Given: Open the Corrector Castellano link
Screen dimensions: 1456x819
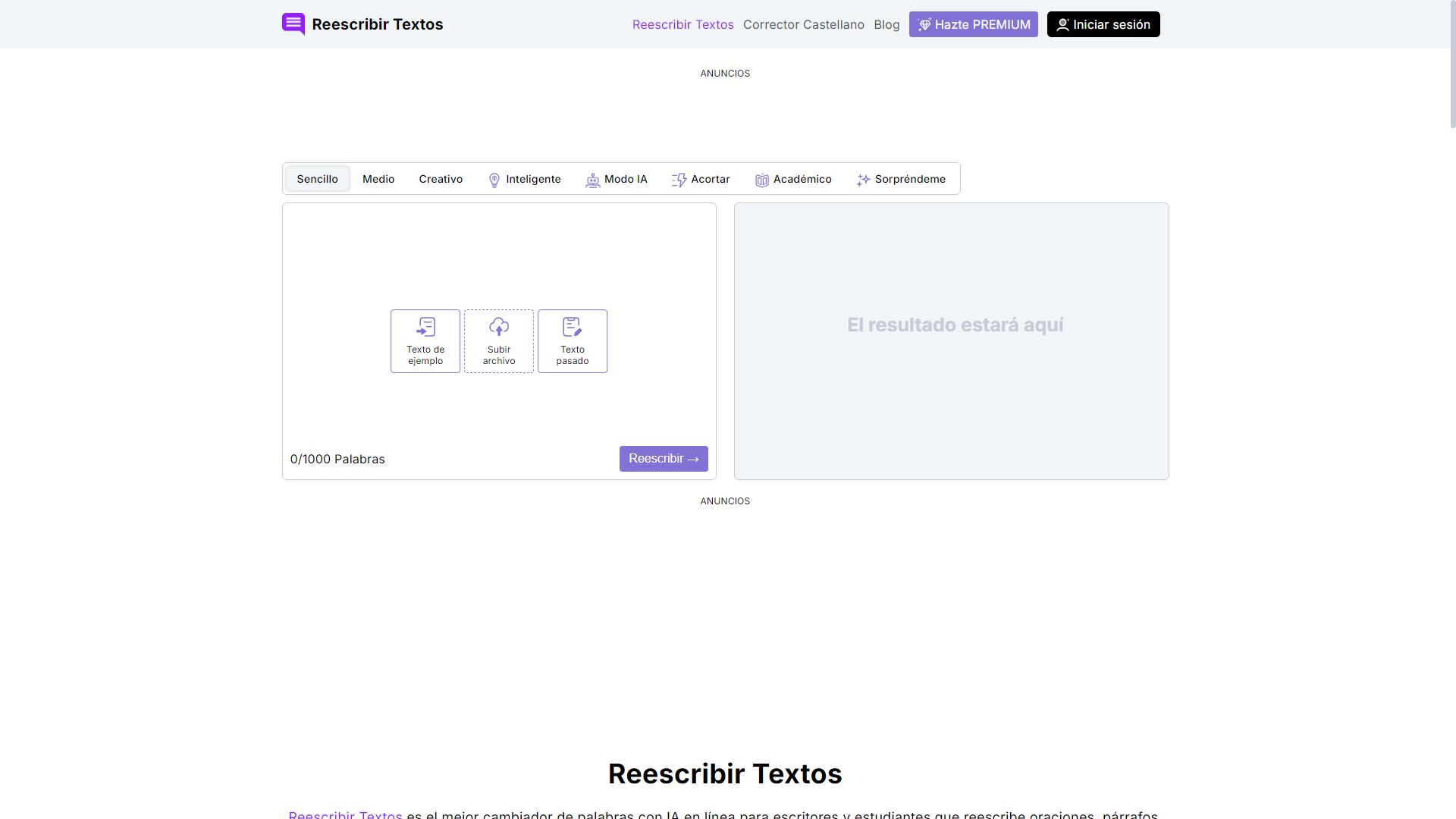Looking at the screenshot, I should click(804, 24).
